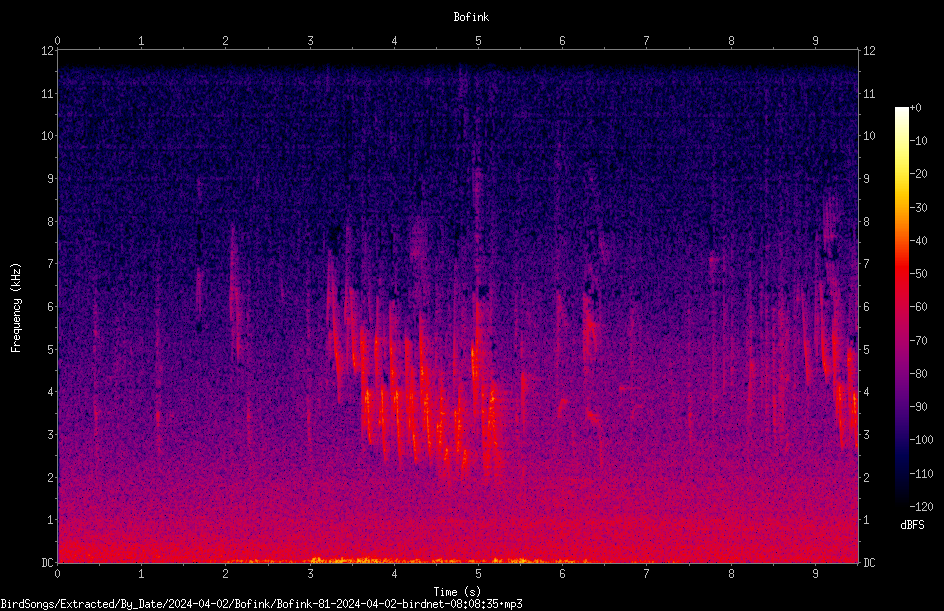Click the Time (s) axis label
This screenshot has width=944, height=611.
tap(457, 592)
